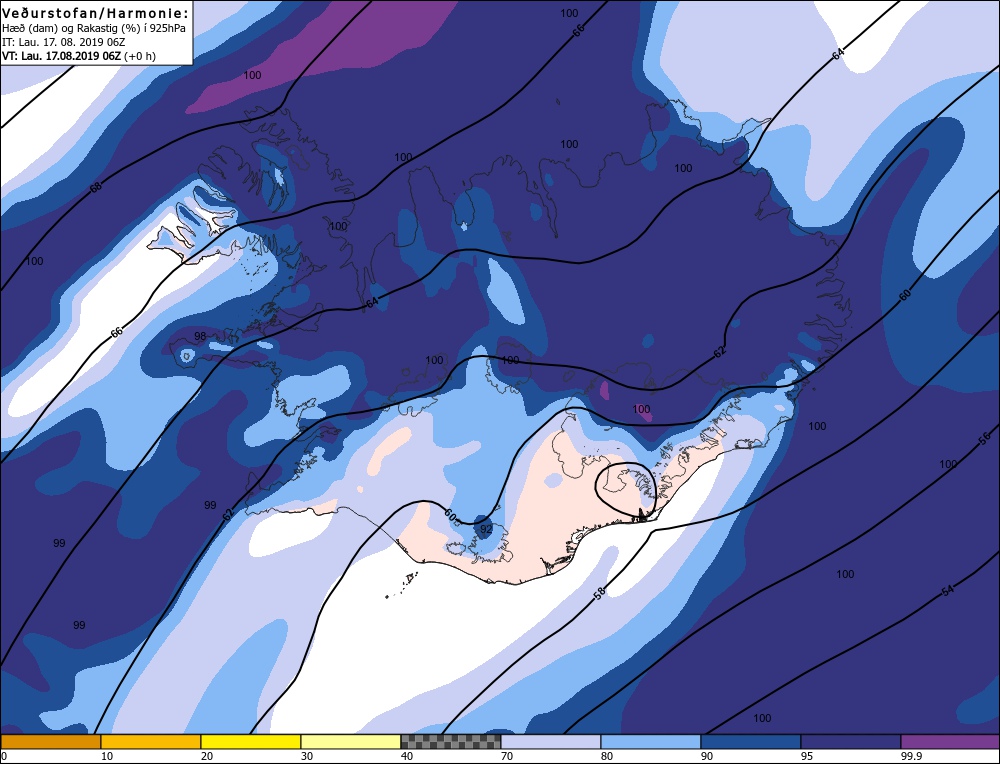Click the yellow 20-30 legend swatch
The width and height of the screenshot is (1000, 764).
[x=251, y=741]
